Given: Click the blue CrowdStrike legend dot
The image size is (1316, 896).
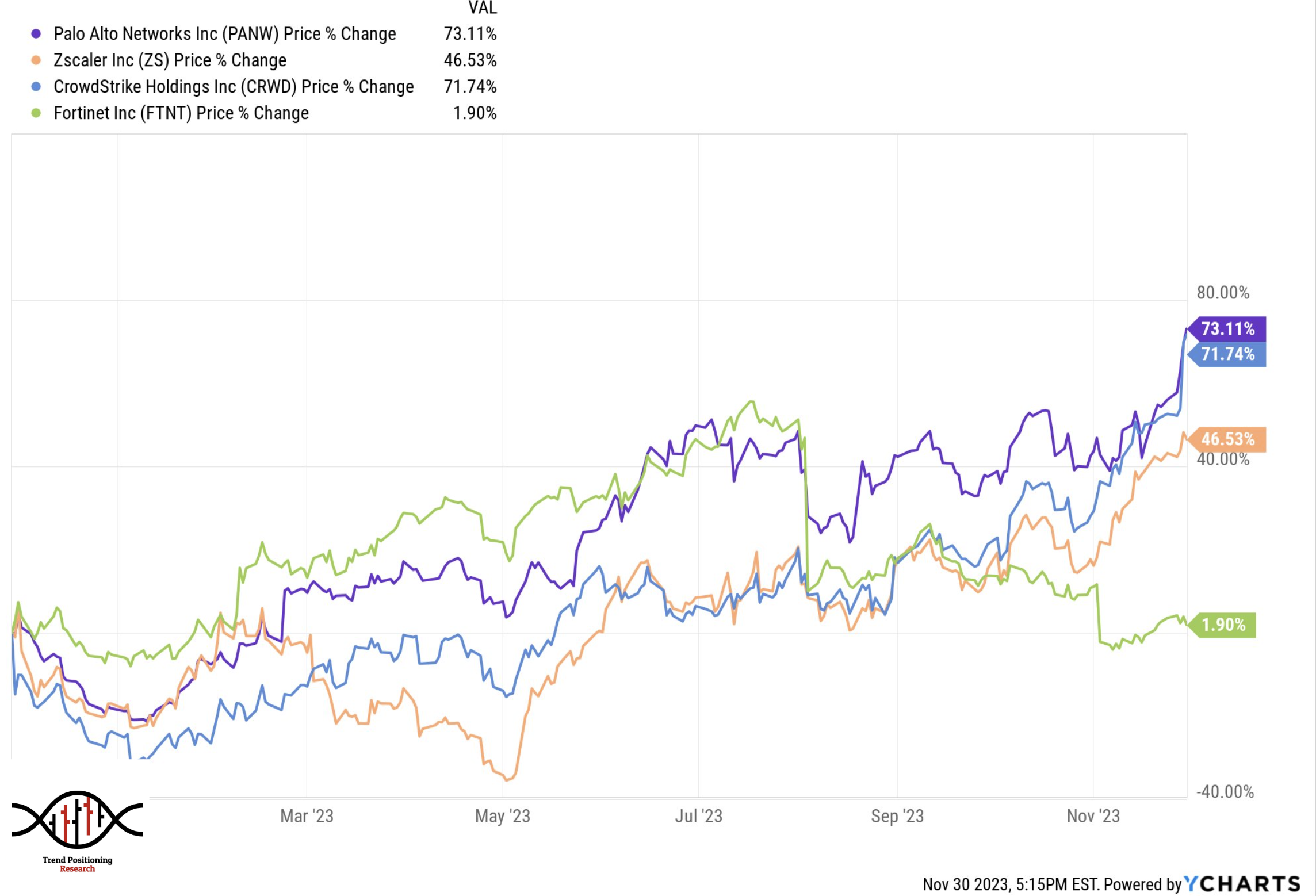Looking at the screenshot, I should coord(36,87).
